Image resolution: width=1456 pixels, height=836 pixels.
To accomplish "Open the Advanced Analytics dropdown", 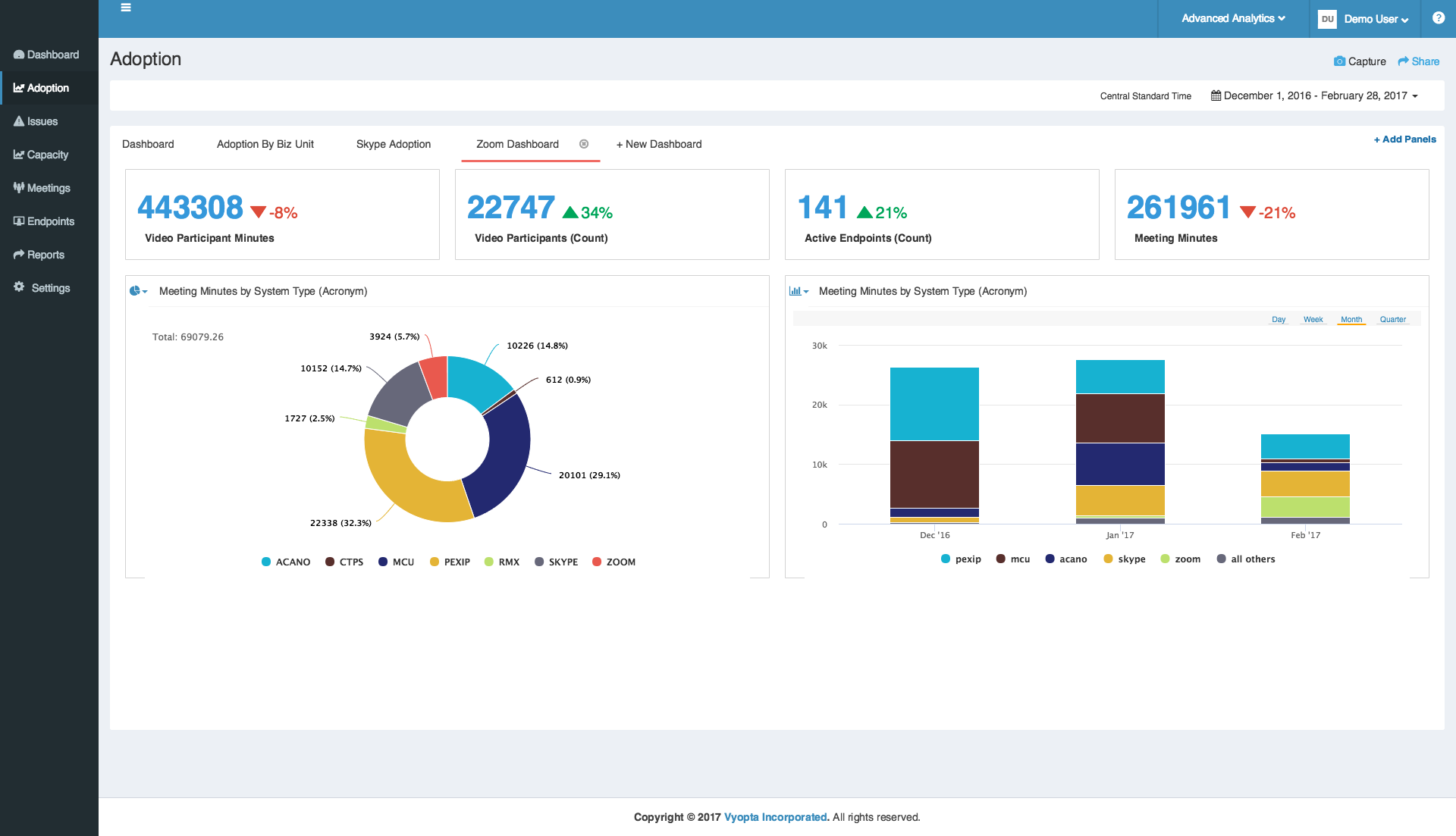I will click(1233, 18).
